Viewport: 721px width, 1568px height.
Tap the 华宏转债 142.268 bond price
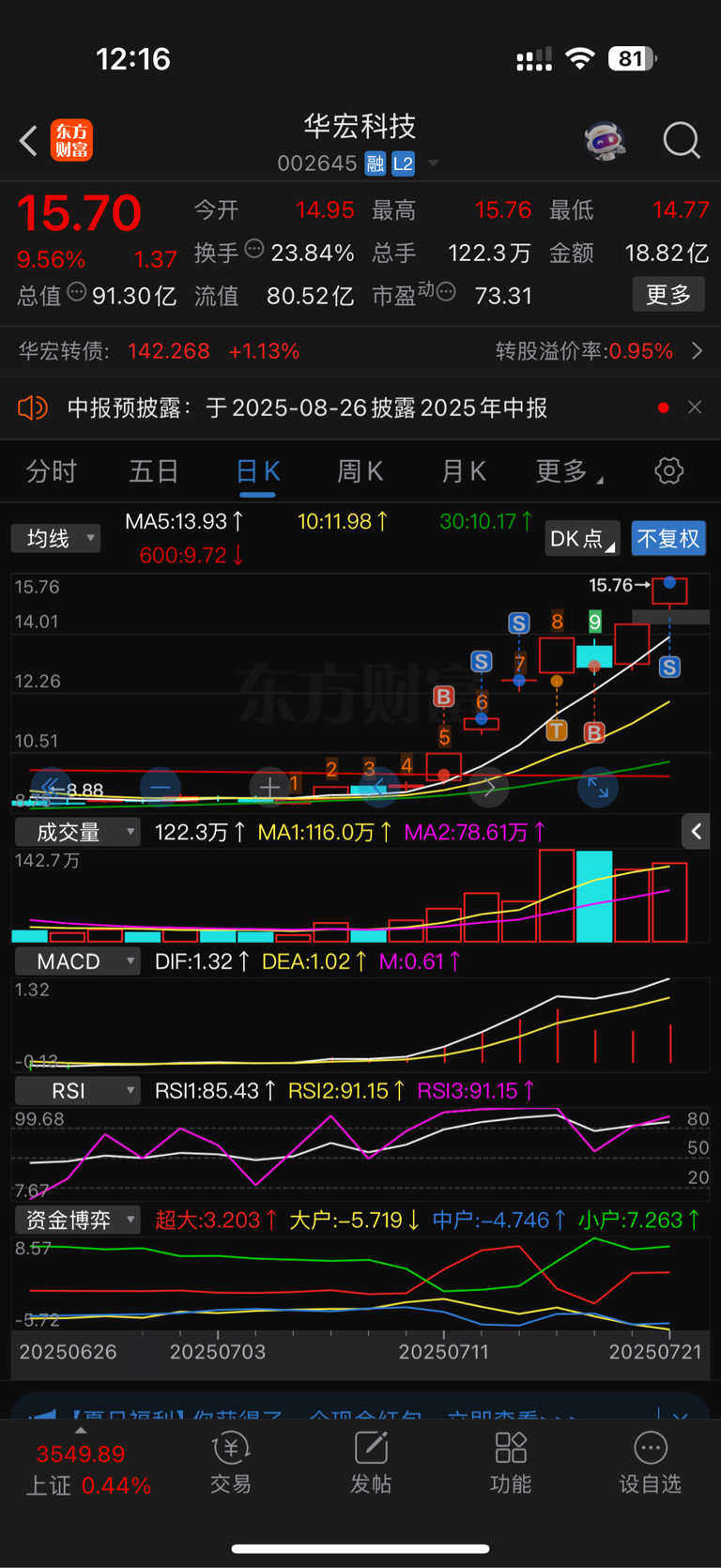(169, 351)
